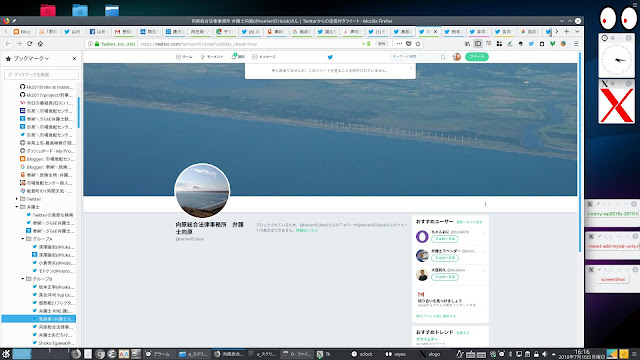Open the Blog tab in Firefox
Screen dimensions: 640x360
click(x=23, y=31)
